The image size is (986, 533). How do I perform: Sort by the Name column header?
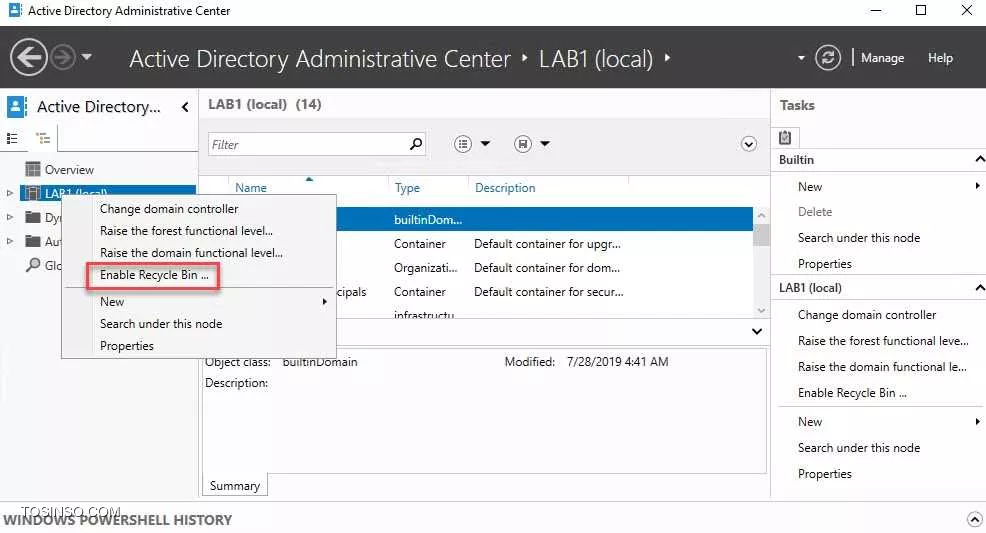pyautogui.click(x=251, y=187)
